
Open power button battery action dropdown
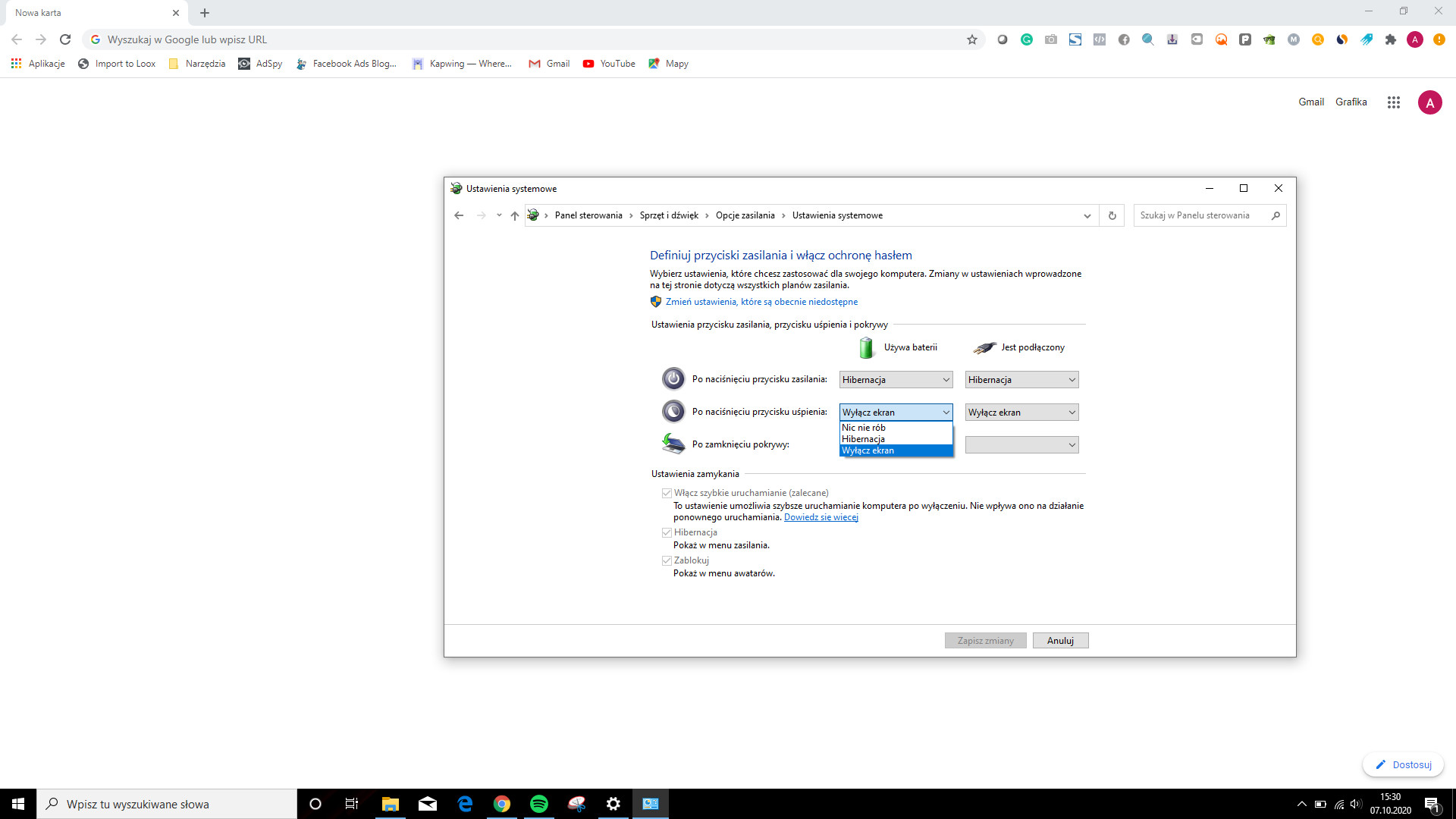click(x=896, y=380)
